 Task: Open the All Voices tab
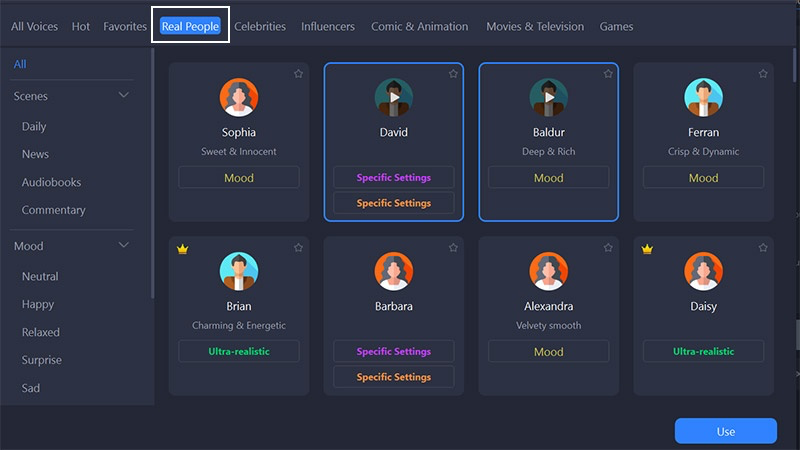(34, 27)
